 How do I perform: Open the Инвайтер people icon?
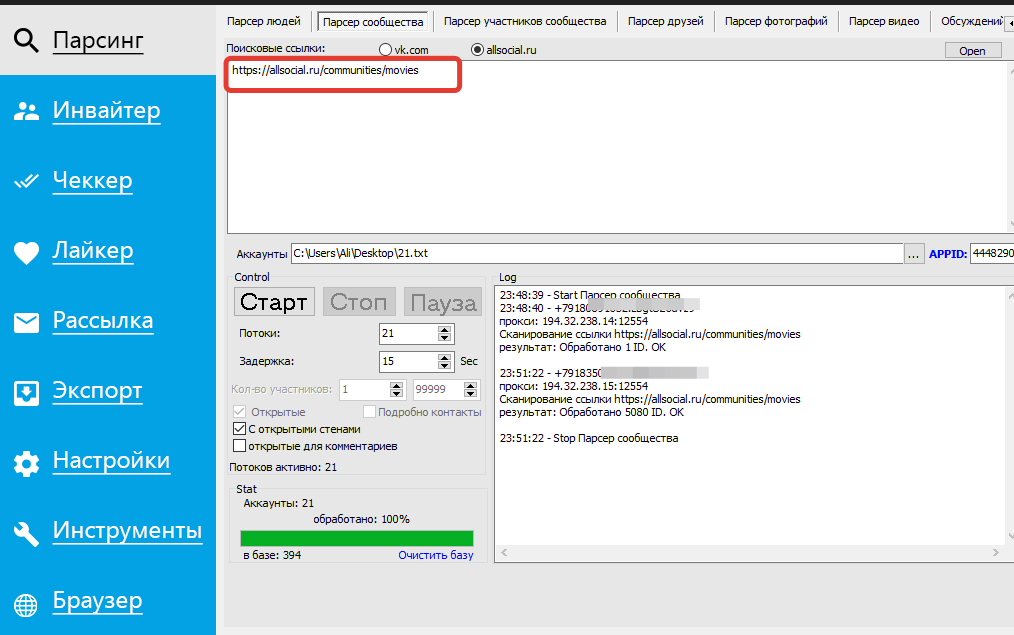tap(27, 111)
